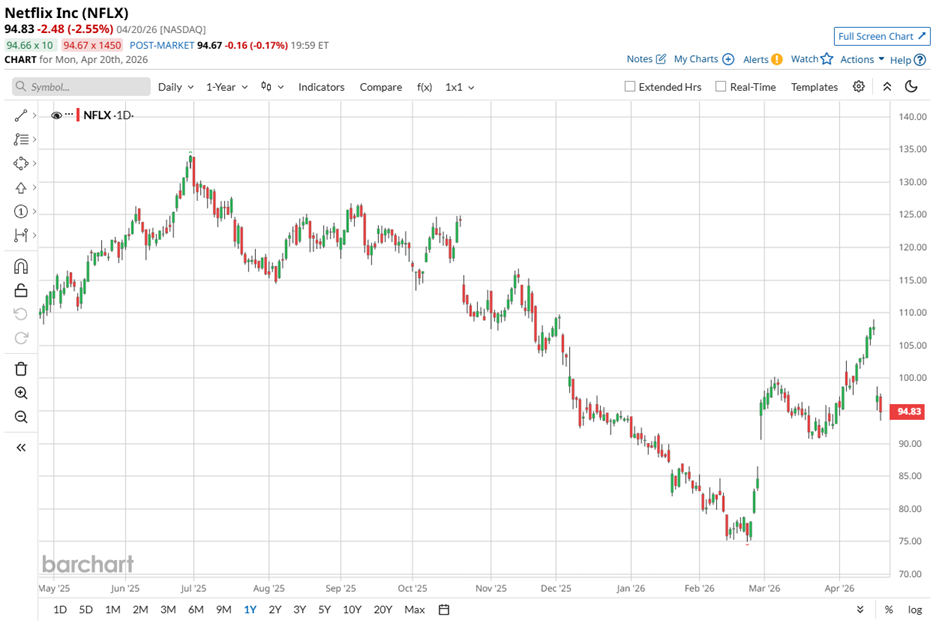Click the Symbol search field
Screen dimensions: 936x626
click(81, 87)
